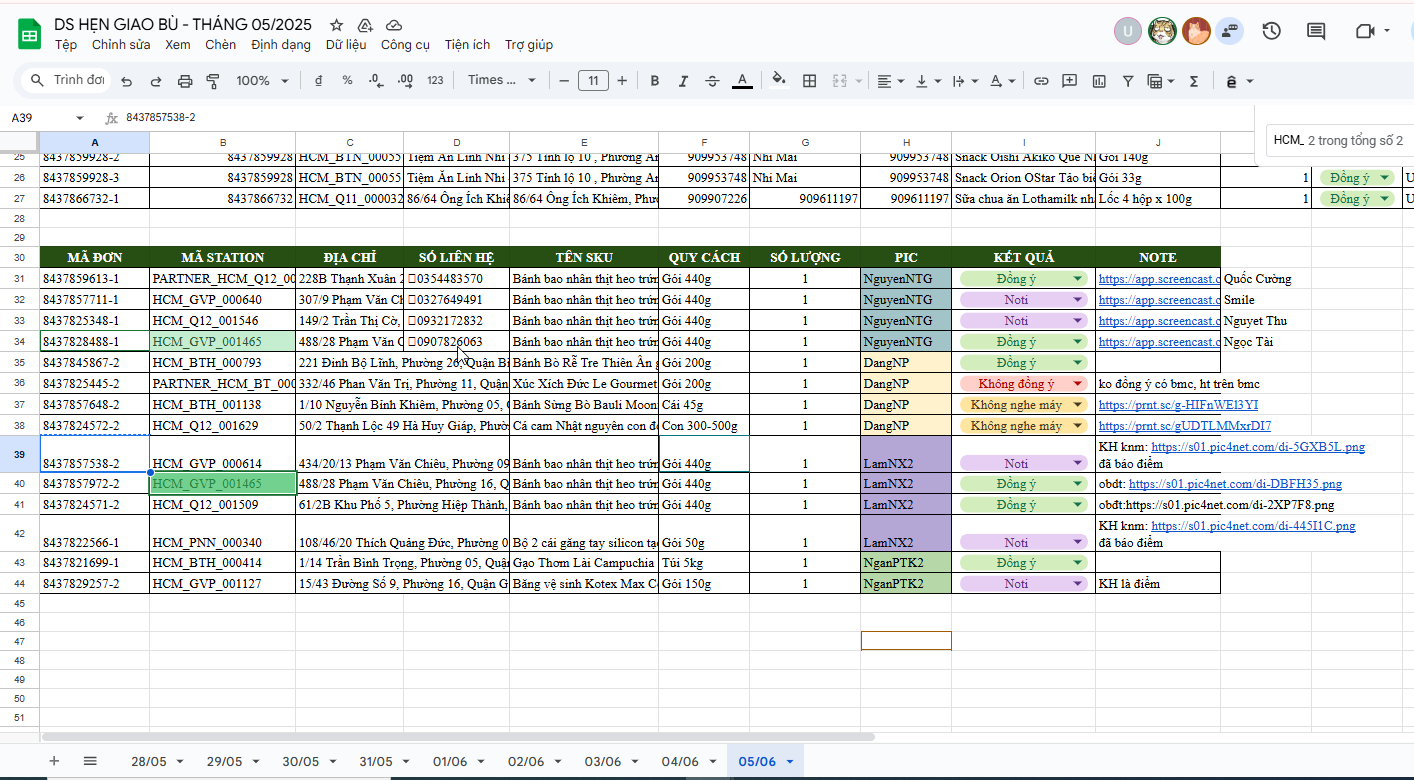
Task: Open the Định dạng menu
Action: [281, 45]
